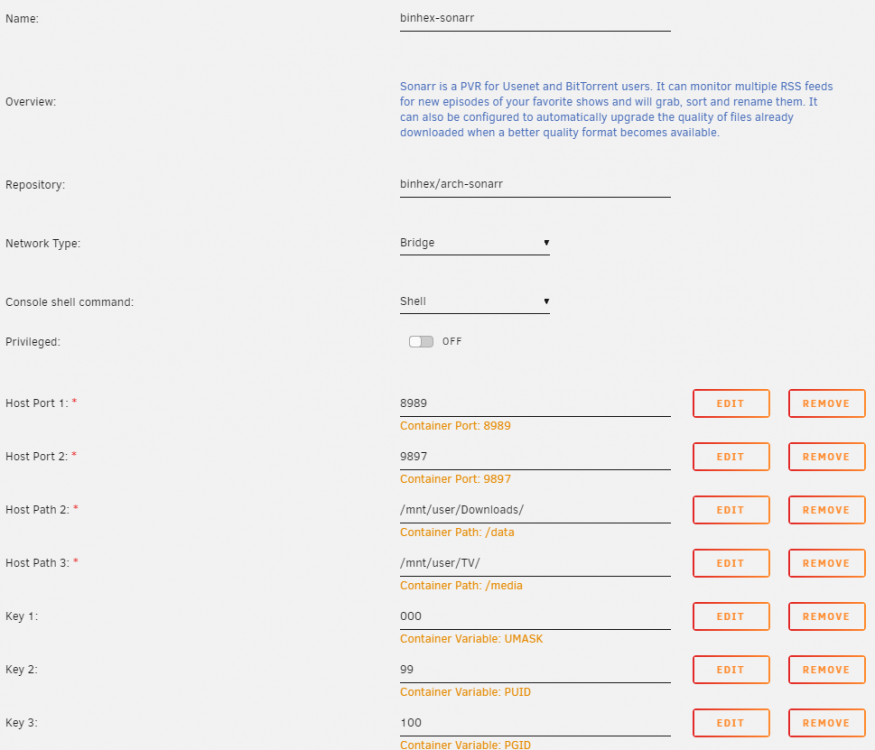Click the 'Container Variable: UMASK' text

(471, 638)
